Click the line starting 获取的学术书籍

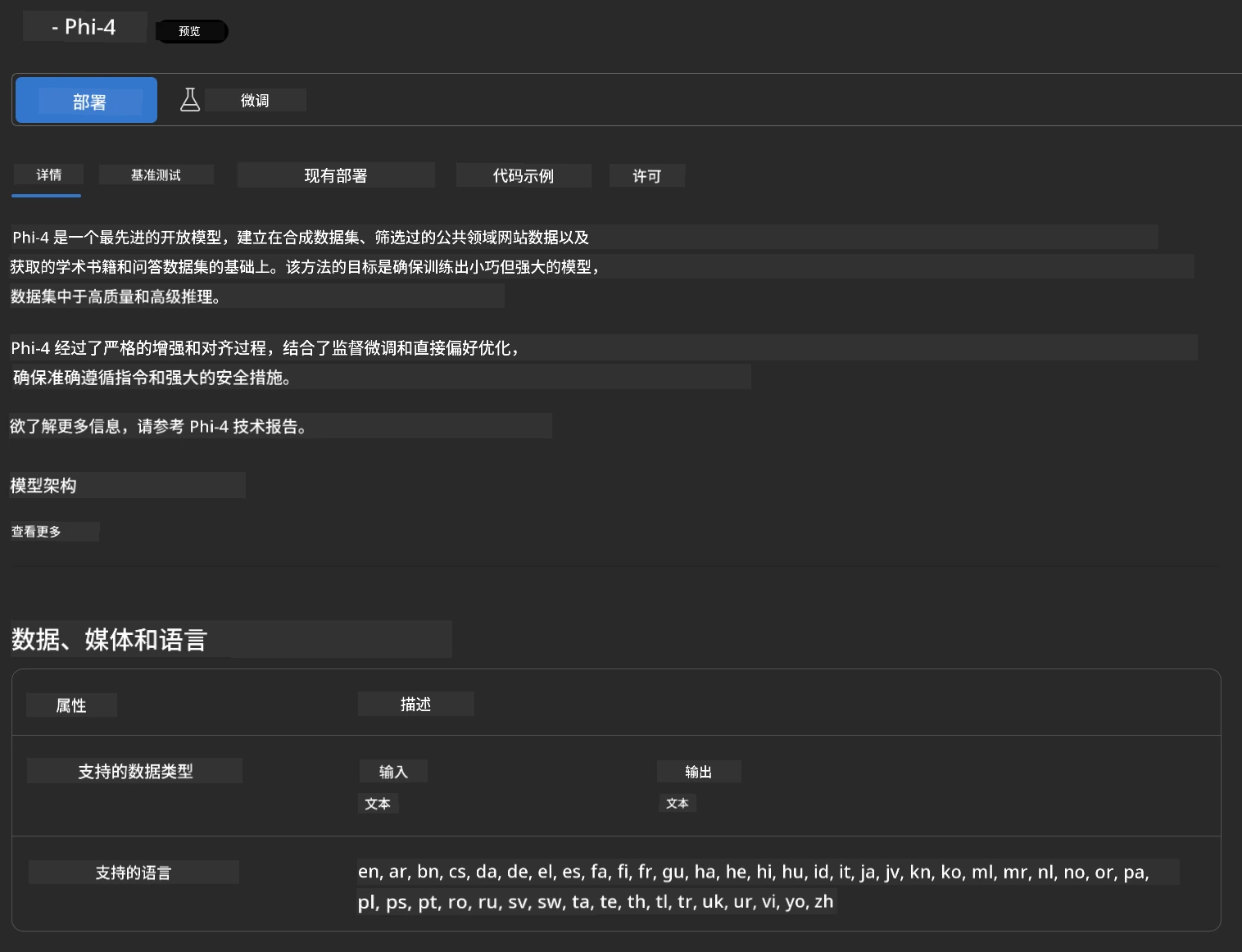click(306, 267)
